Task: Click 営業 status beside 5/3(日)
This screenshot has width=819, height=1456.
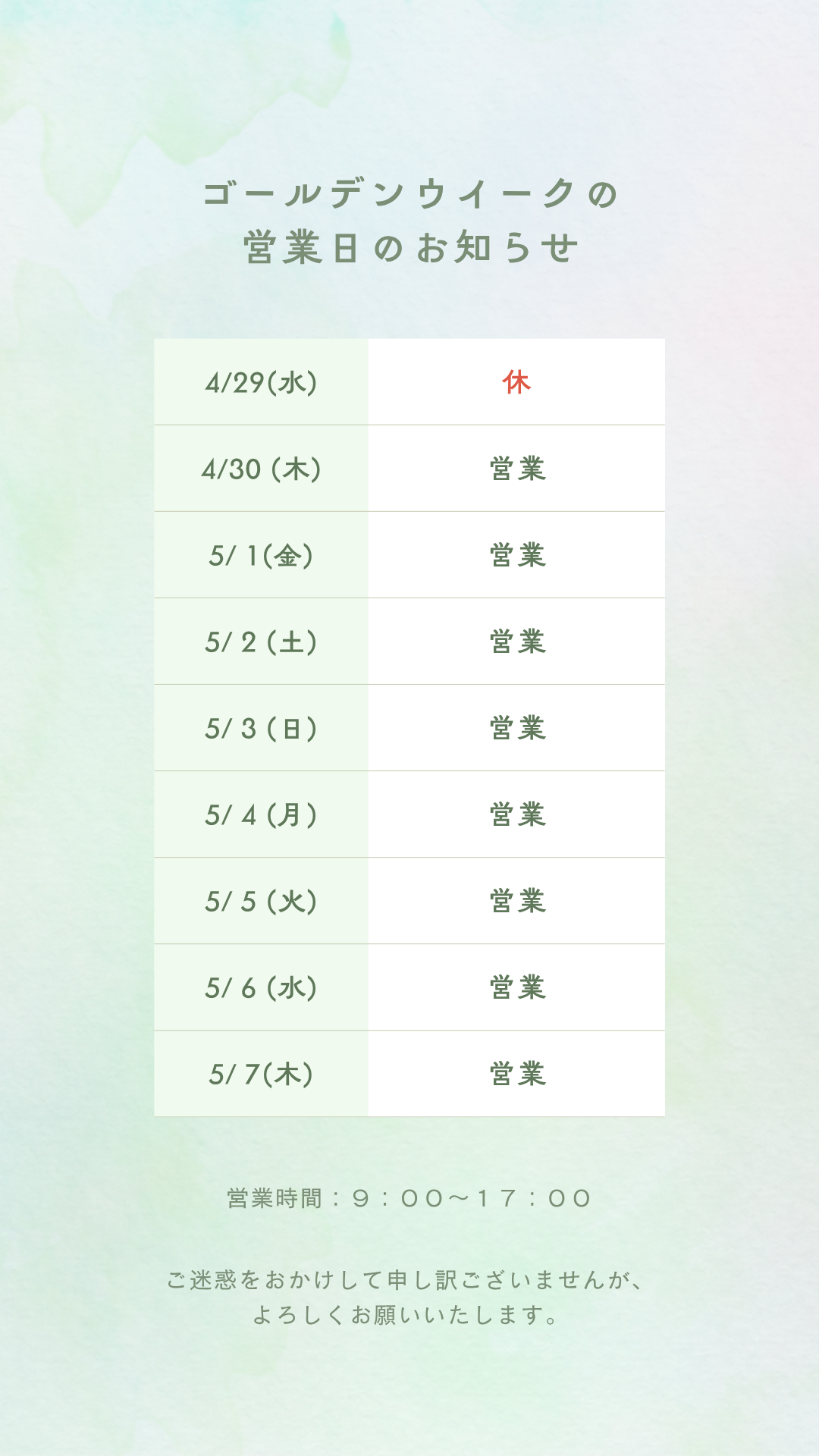Action: click(517, 728)
